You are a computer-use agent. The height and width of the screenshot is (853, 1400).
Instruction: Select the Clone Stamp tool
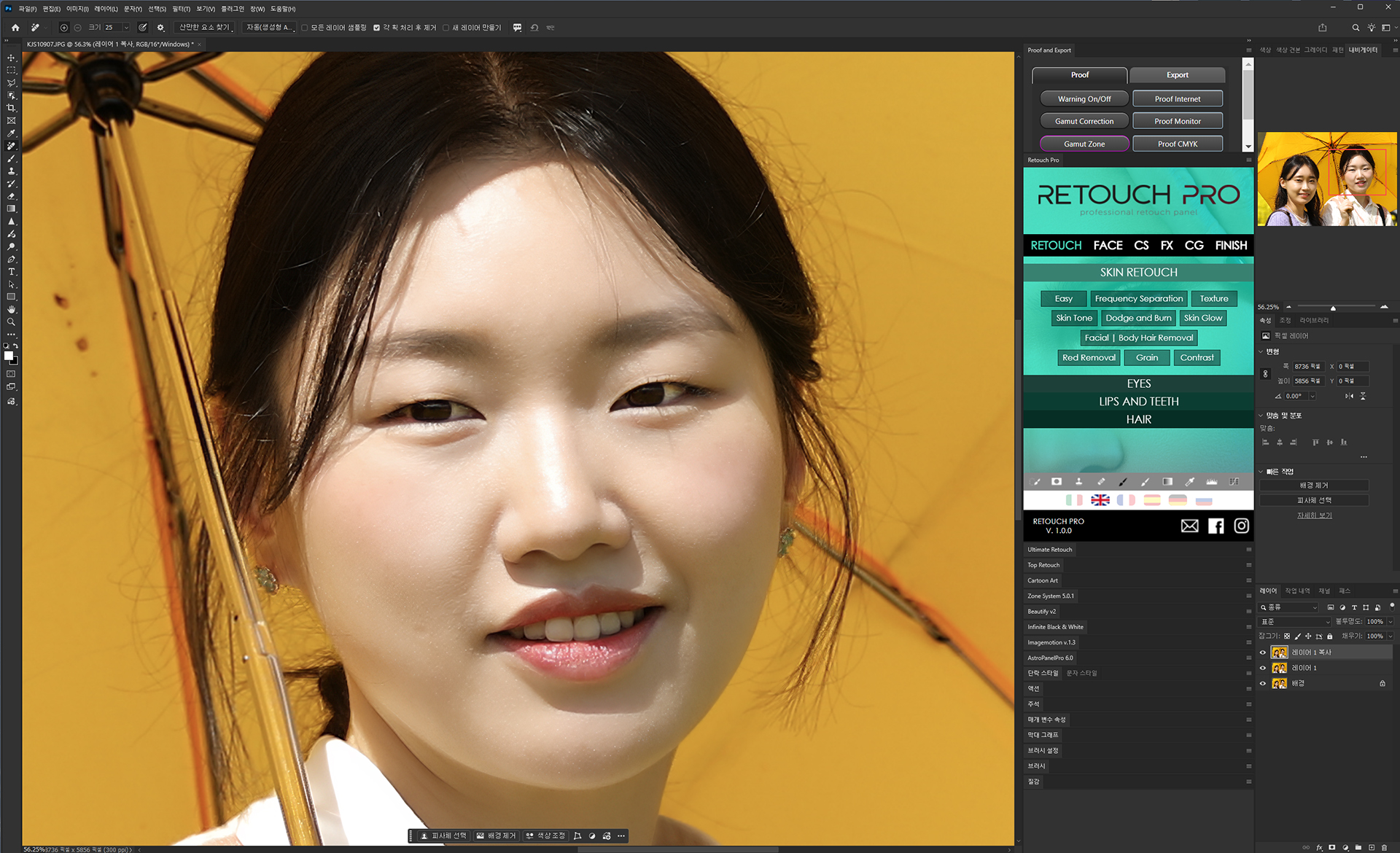(11, 171)
